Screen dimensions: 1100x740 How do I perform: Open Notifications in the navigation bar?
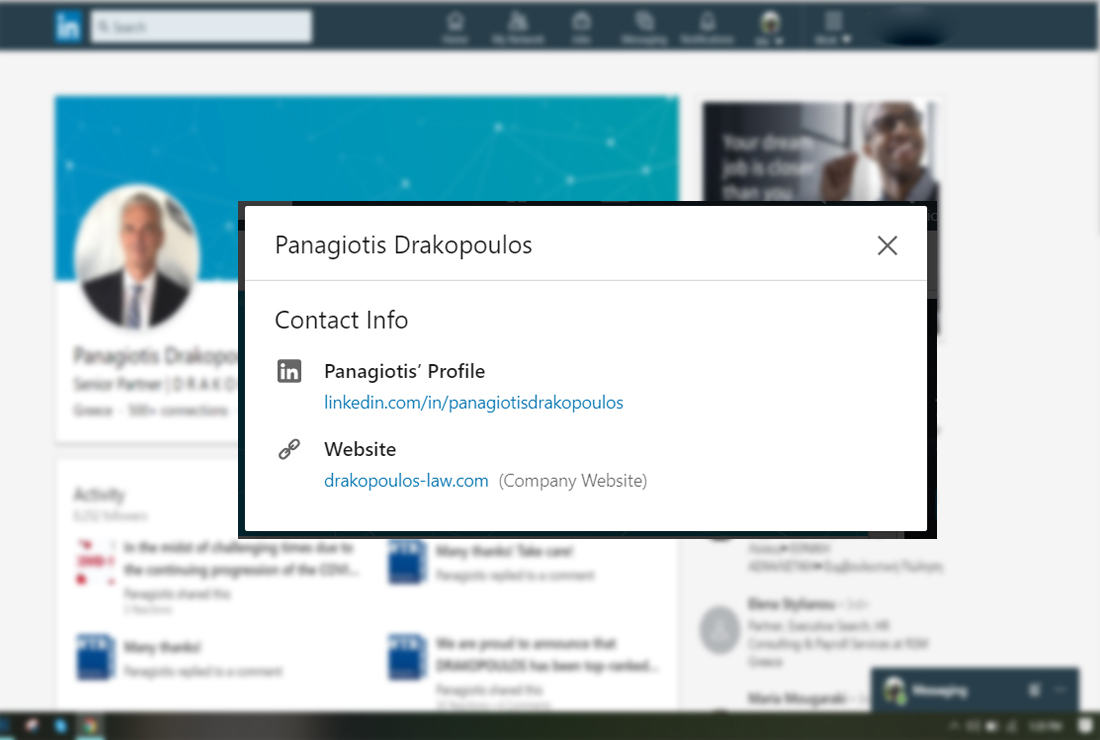[x=707, y=28]
